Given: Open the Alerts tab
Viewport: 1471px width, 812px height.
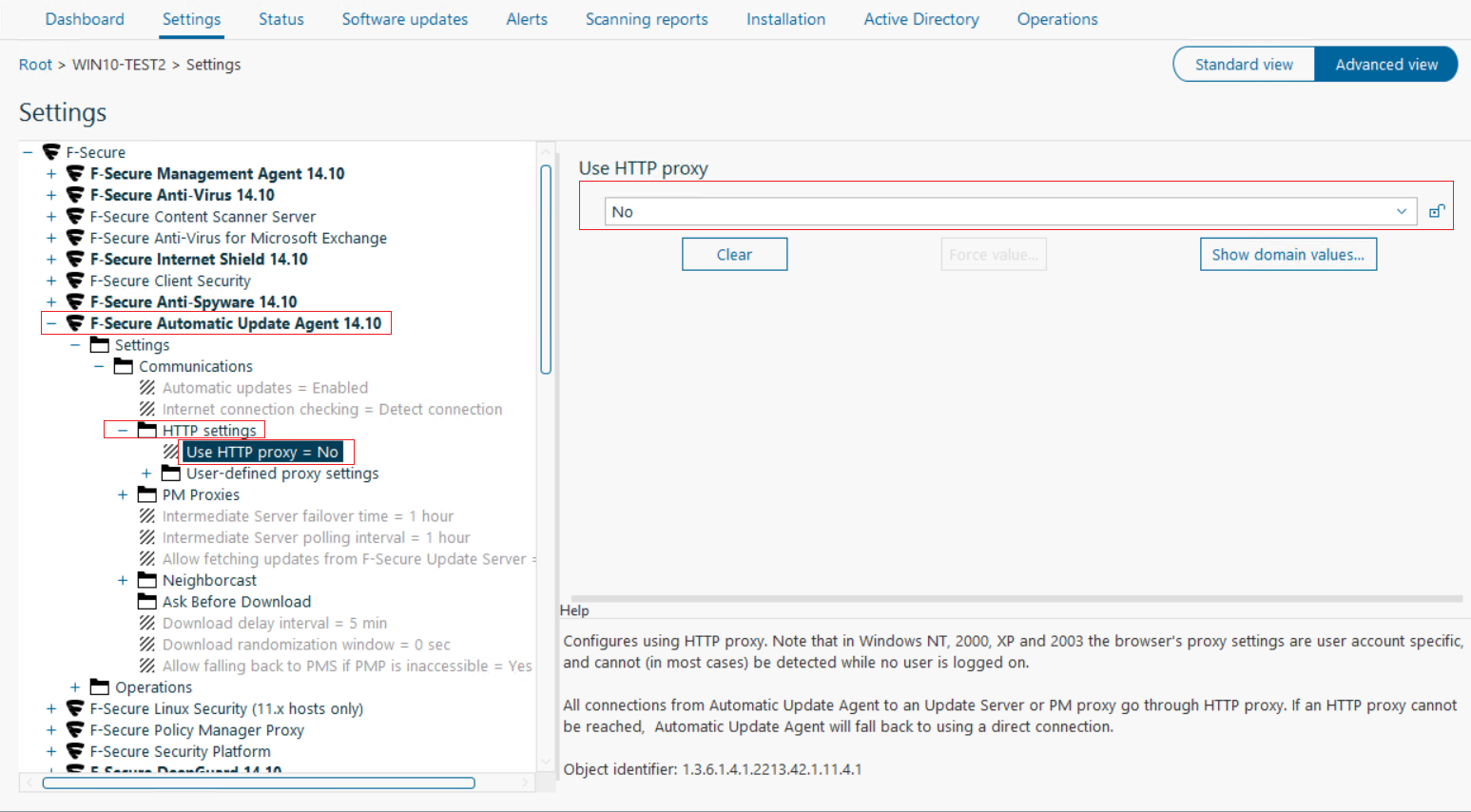Looking at the screenshot, I should tap(527, 19).
